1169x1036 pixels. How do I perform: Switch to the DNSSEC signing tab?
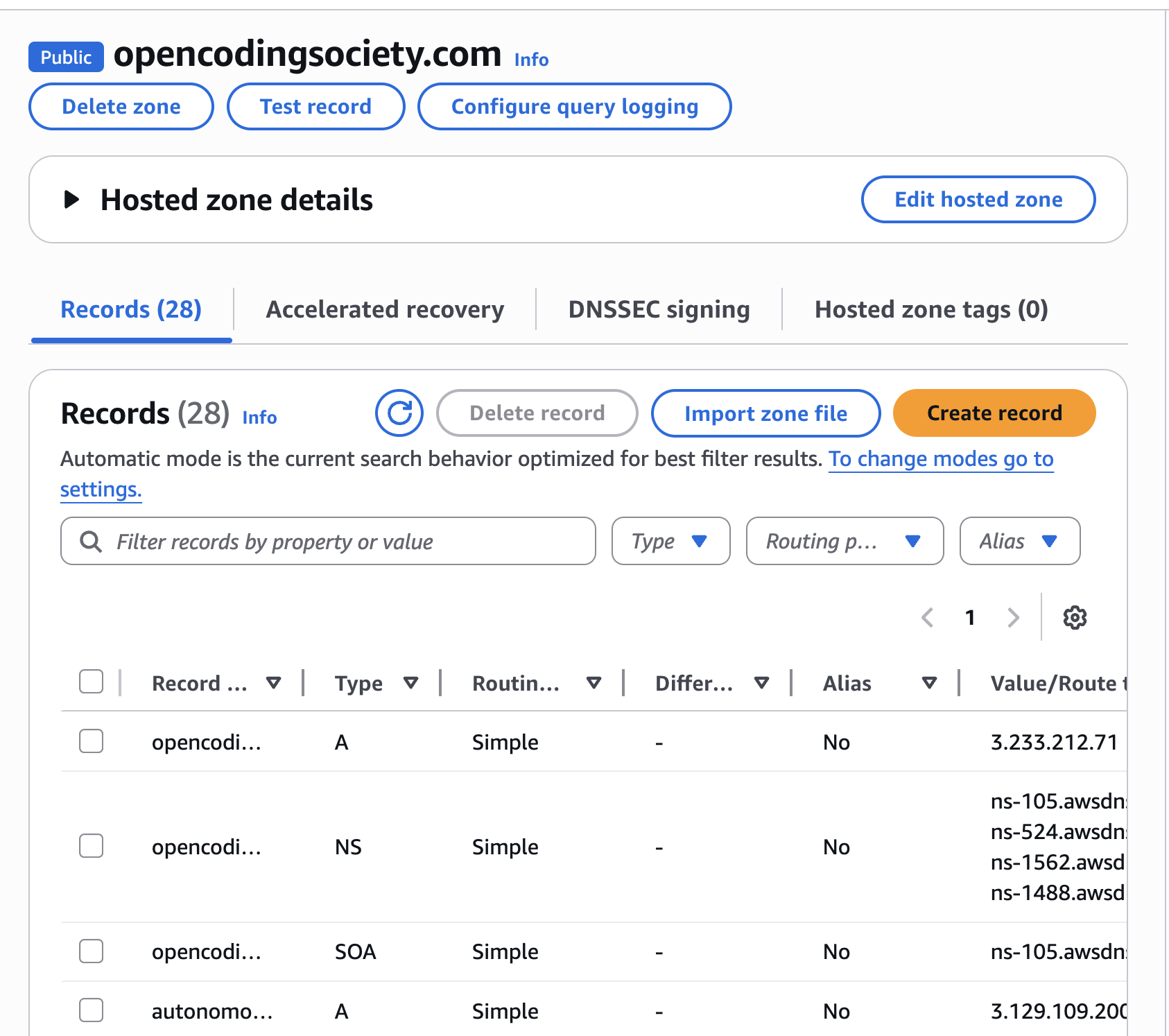click(659, 309)
